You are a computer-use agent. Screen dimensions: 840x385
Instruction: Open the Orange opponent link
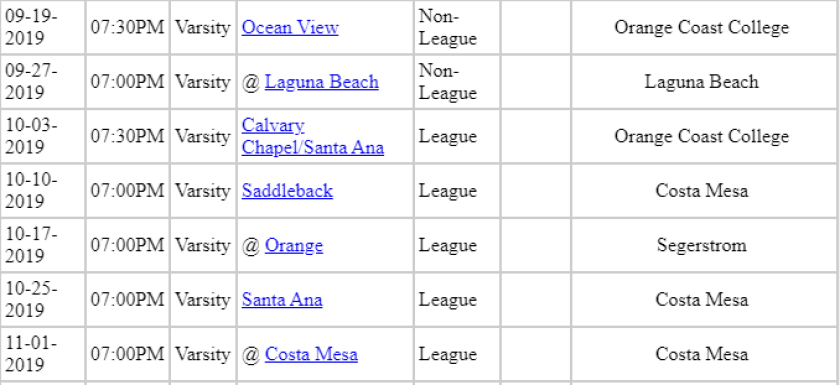(x=294, y=245)
